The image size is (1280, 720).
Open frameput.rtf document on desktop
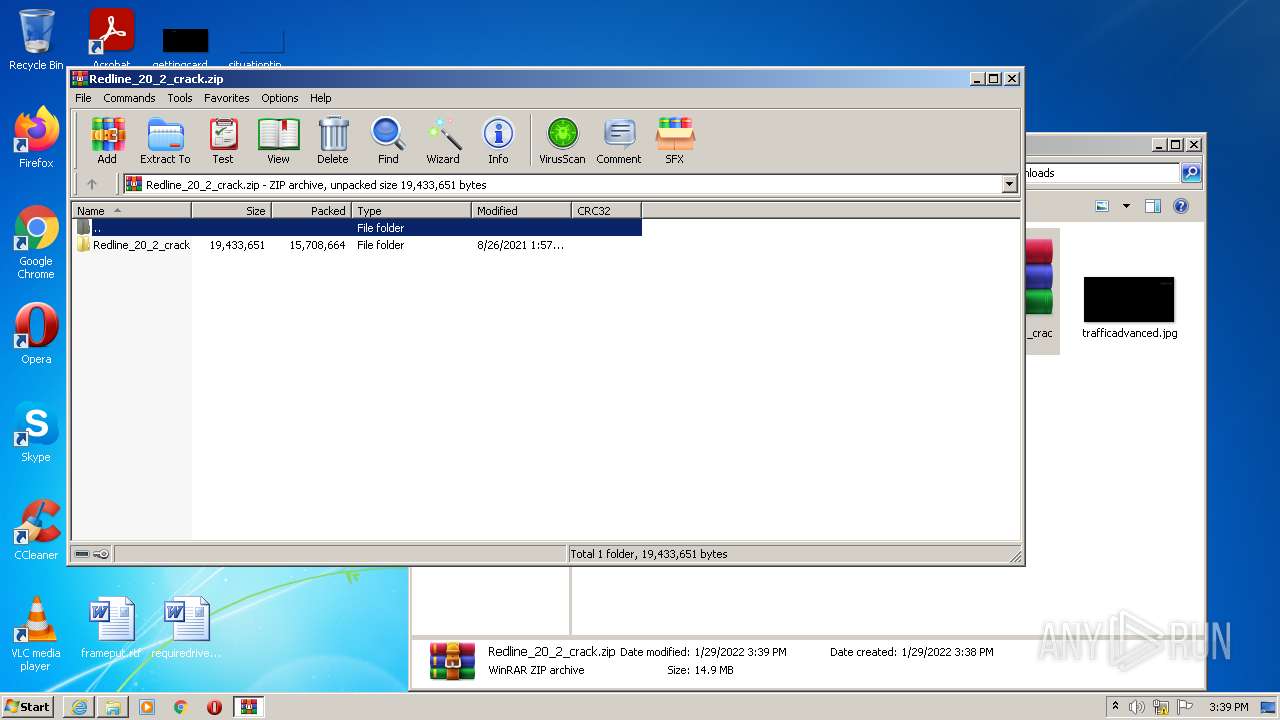pos(111,628)
